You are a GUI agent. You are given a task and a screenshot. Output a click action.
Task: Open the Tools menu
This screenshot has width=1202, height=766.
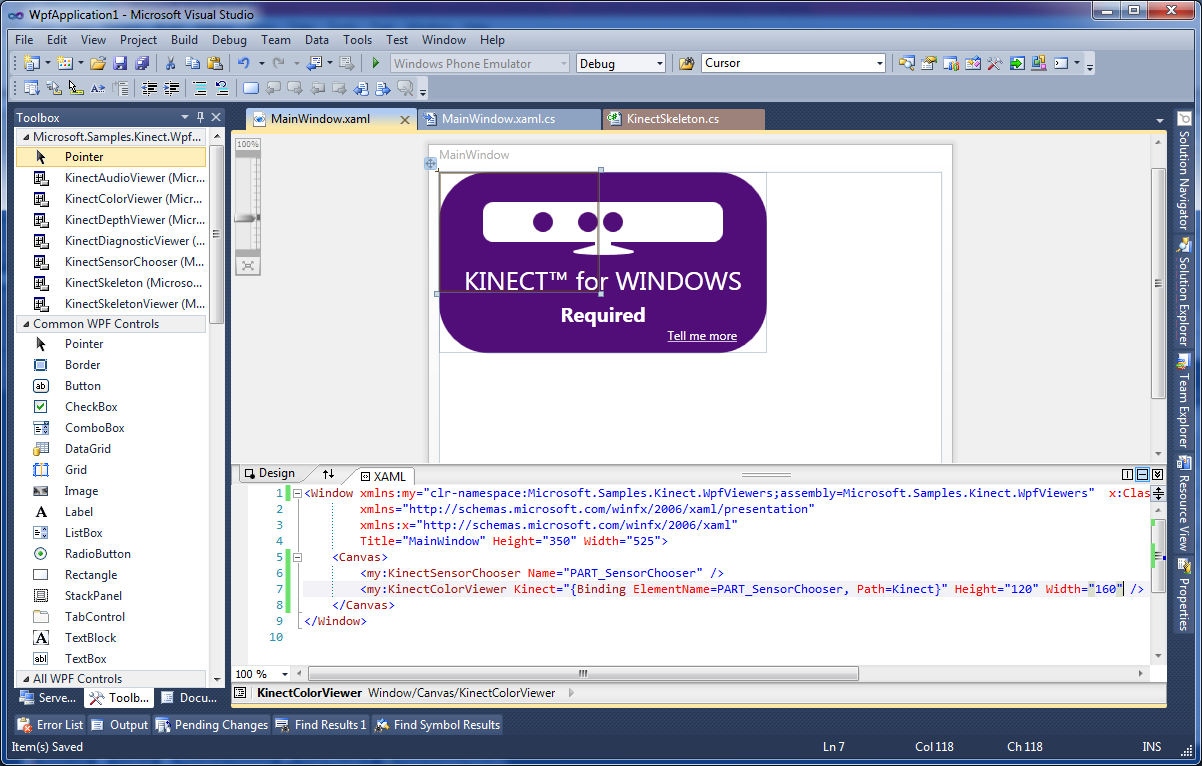pos(357,40)
